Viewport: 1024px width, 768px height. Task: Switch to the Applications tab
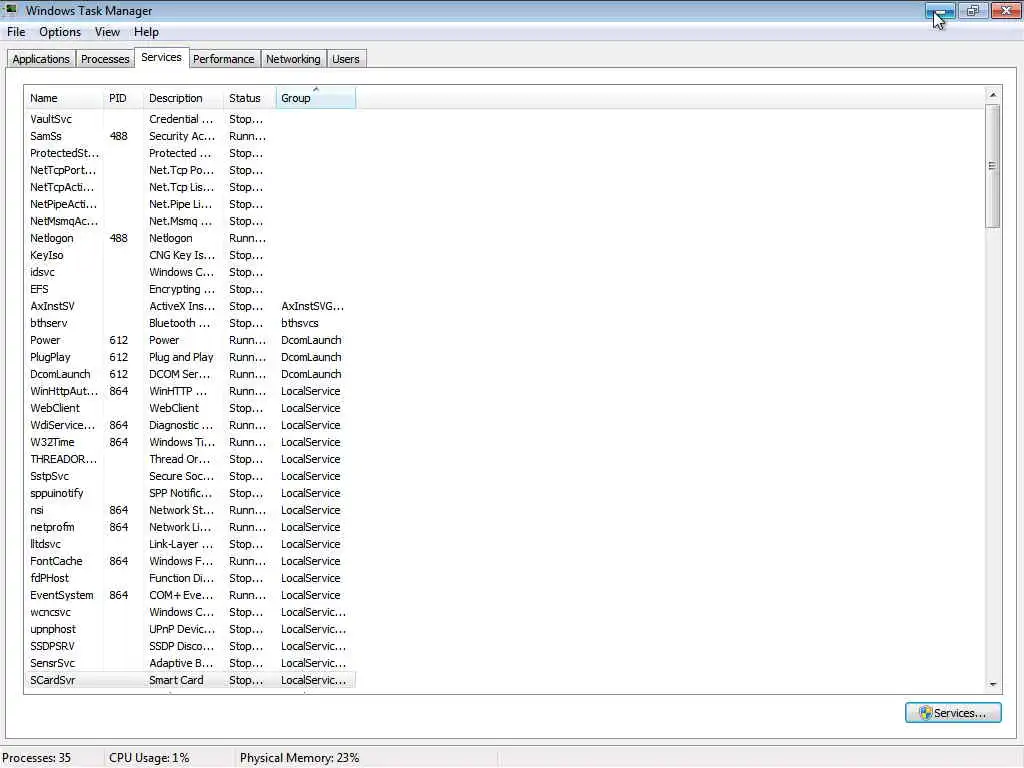(x=41, y=59)
